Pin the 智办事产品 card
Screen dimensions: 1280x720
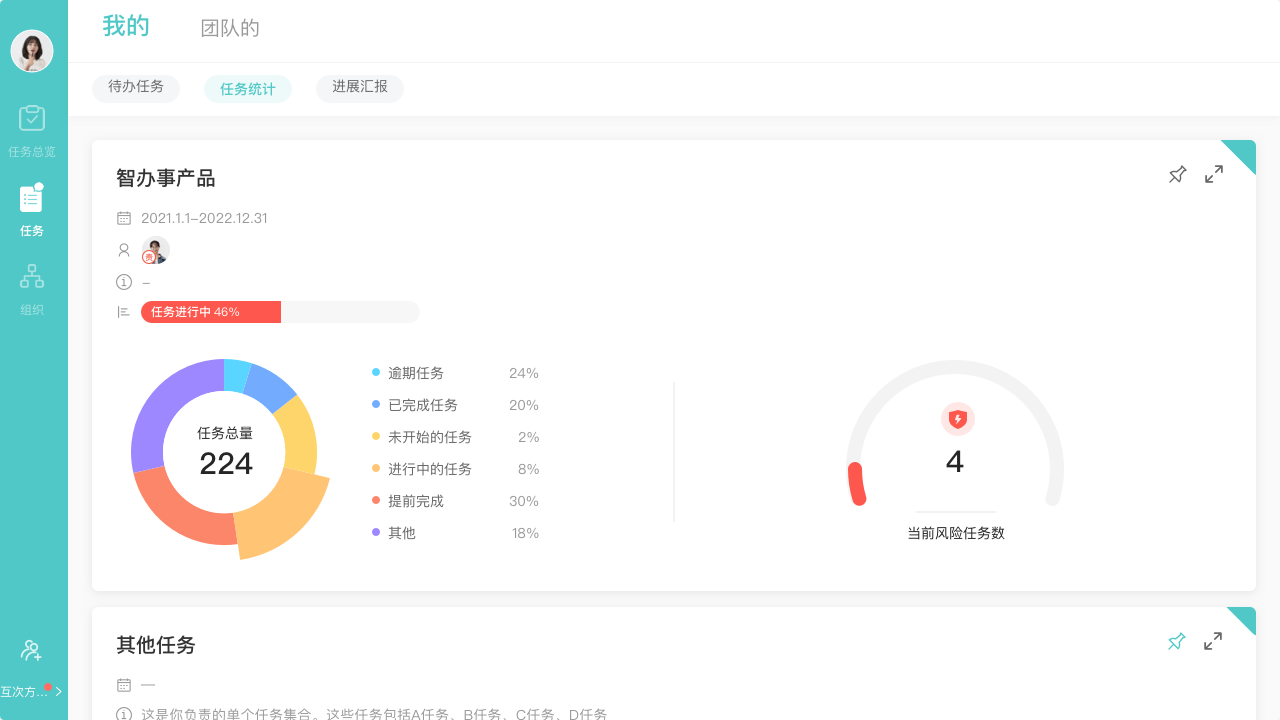(1177, 173)
